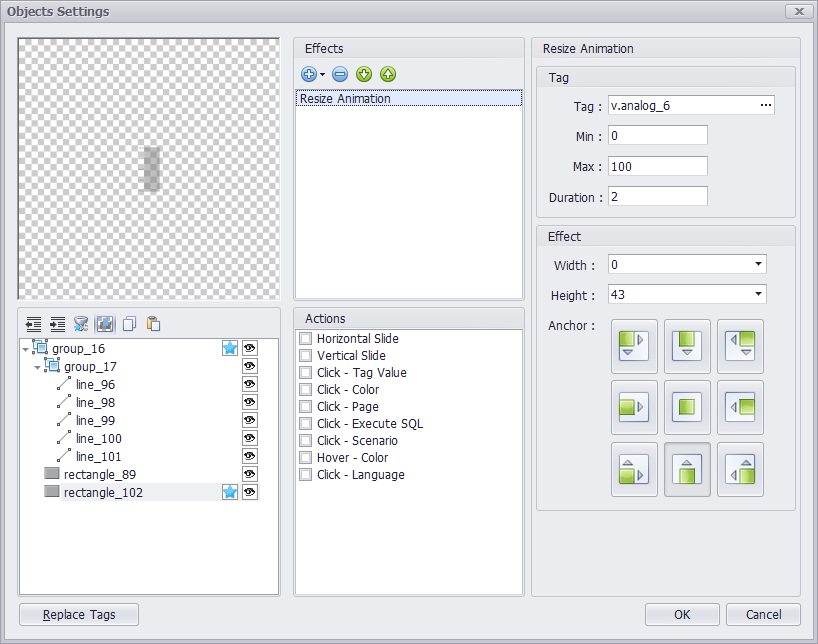The image size is (818, 644).
Task: Set the anchor to the center
Action: pos(687,407)
